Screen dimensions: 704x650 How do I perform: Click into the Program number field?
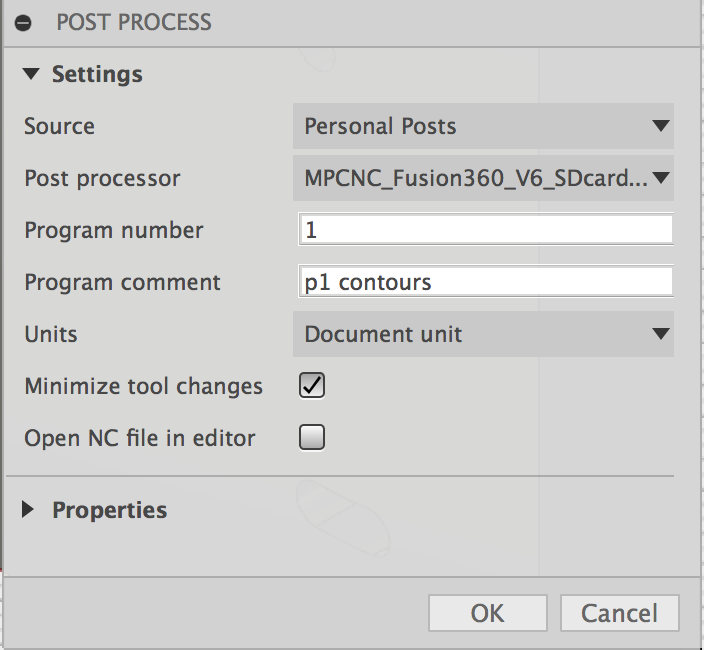(486, 229)
